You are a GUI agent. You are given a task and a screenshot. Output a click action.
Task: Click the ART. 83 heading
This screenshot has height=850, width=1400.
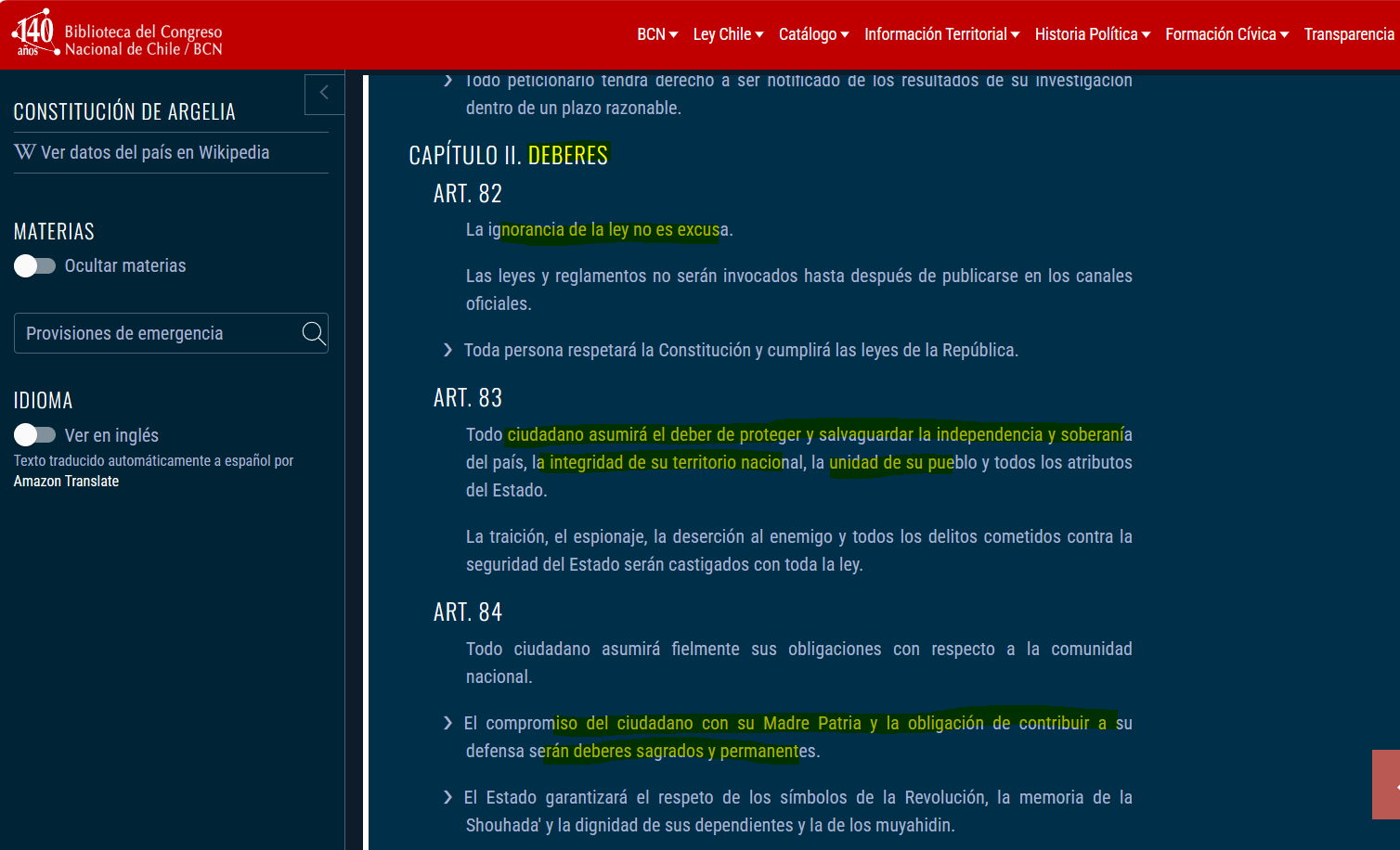pyautogui.click(x=468, y=397)
